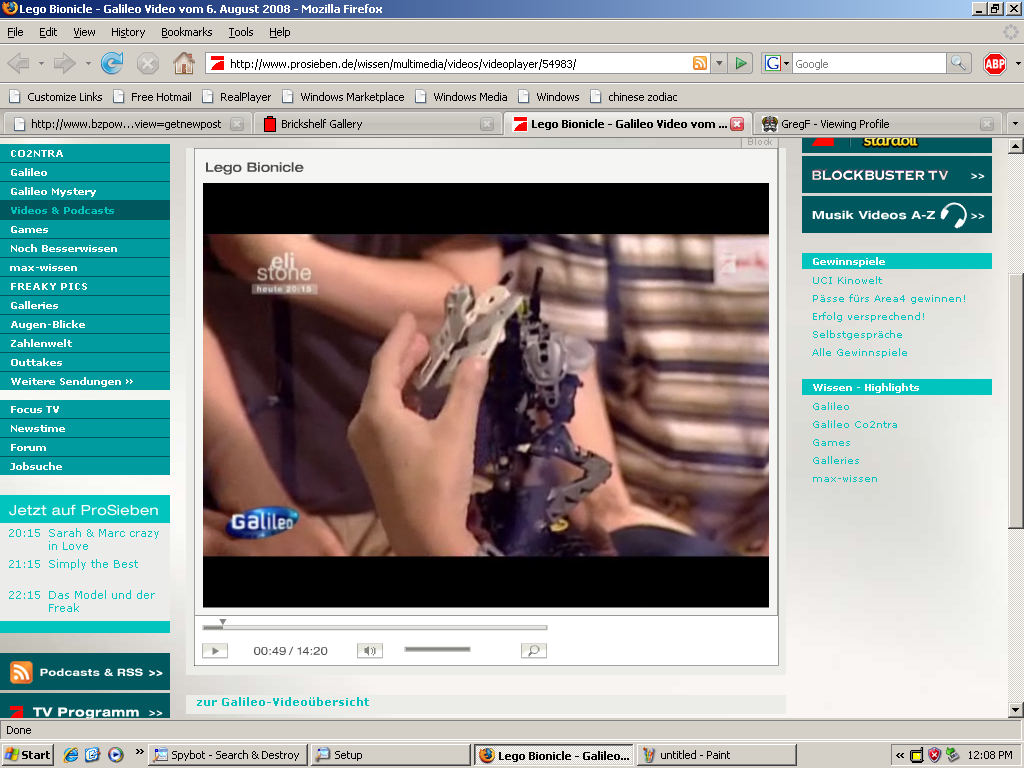Click the Stop loading icon
The width and height of the screenshot is (1024, 768).
(x=148, y=63)
